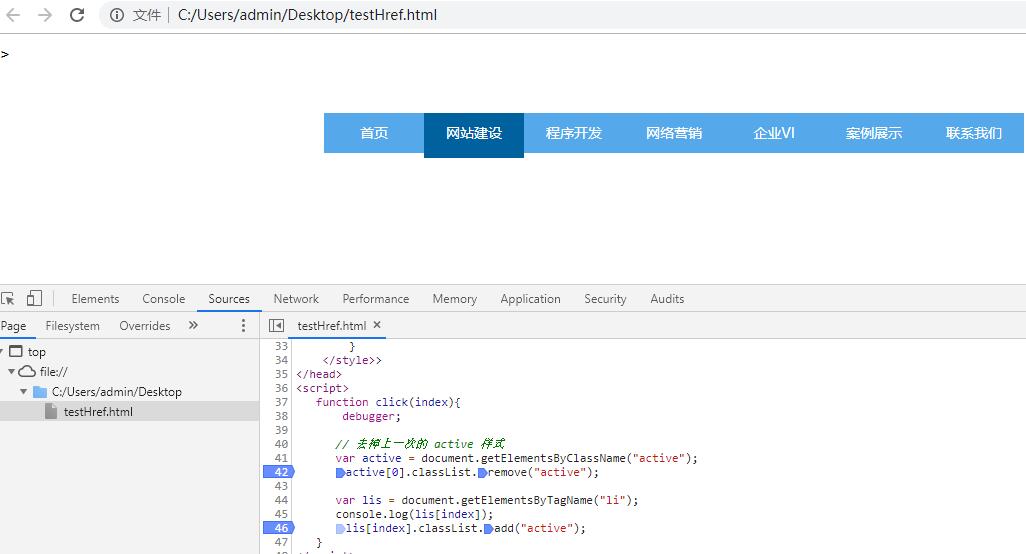Activate the inspect element picker icon
The image size is (1026, 554).
pos(8,299)
